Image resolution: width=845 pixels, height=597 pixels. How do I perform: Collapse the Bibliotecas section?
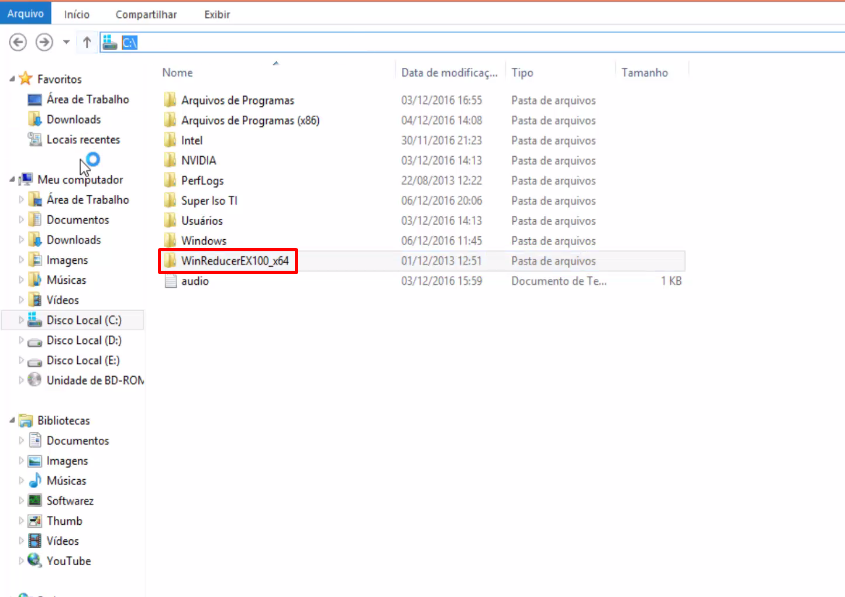pyautogui.click(x=12, y=420)
